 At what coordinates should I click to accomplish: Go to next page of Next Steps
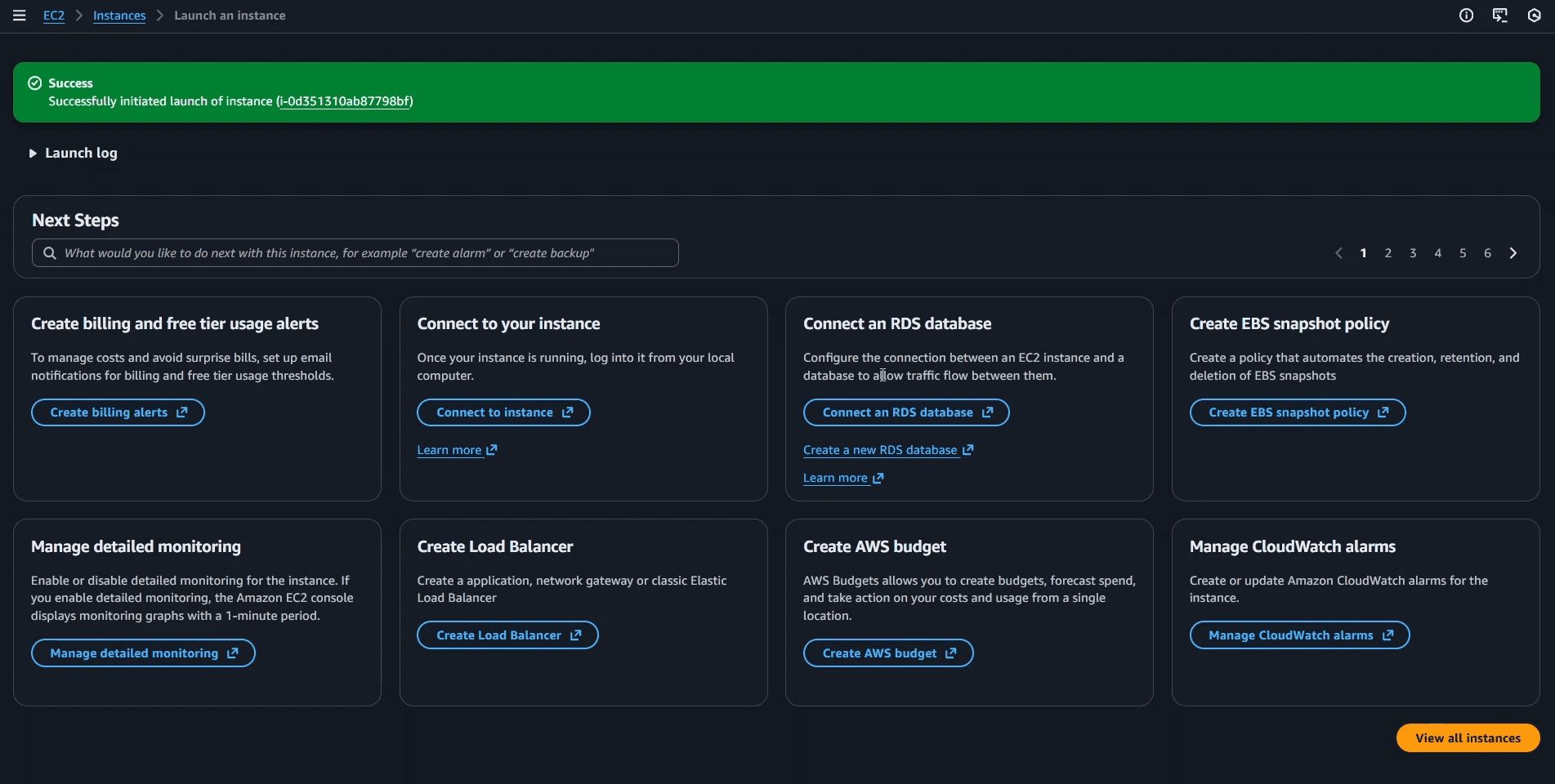tap(1513, 253)
